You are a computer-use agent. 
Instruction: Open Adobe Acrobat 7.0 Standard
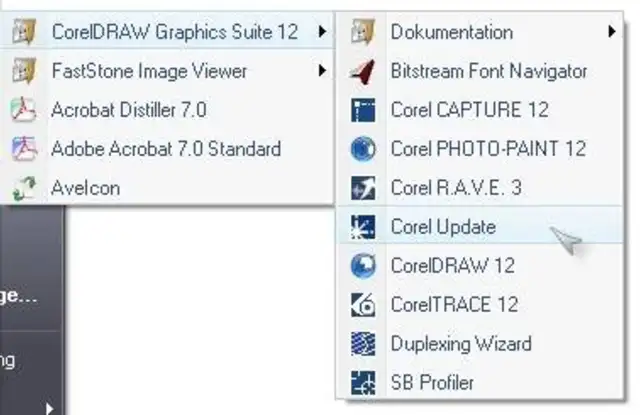pyautogui.click(x=166, y=149)
